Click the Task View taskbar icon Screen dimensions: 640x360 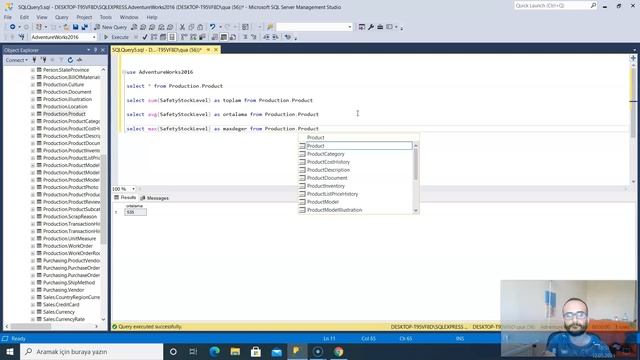point(193,351)
